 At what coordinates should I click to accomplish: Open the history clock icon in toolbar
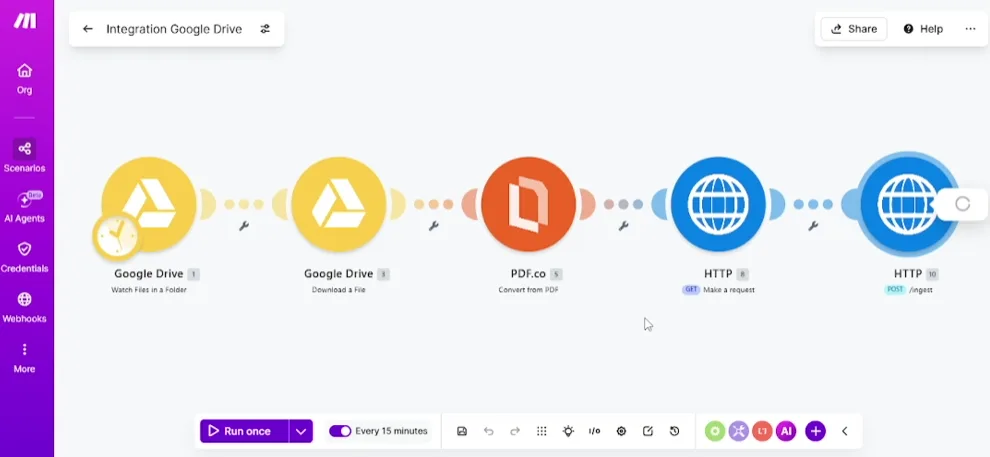point(674,431)
